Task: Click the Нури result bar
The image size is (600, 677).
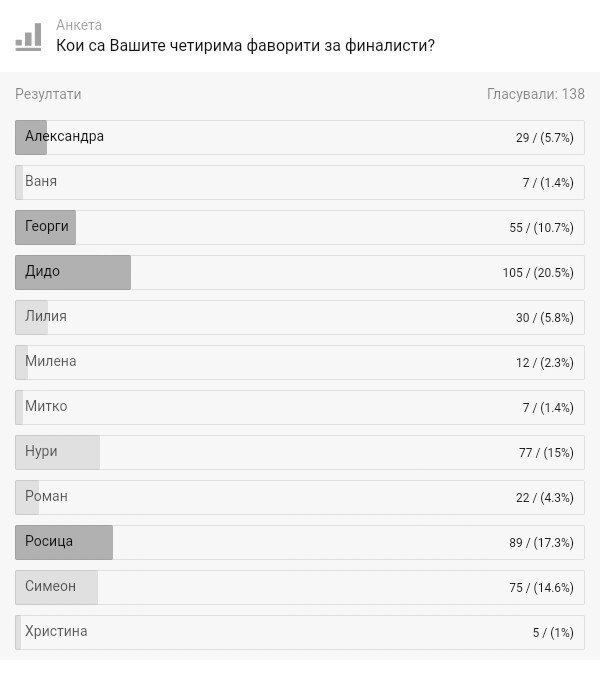Action: pos(300,452)
